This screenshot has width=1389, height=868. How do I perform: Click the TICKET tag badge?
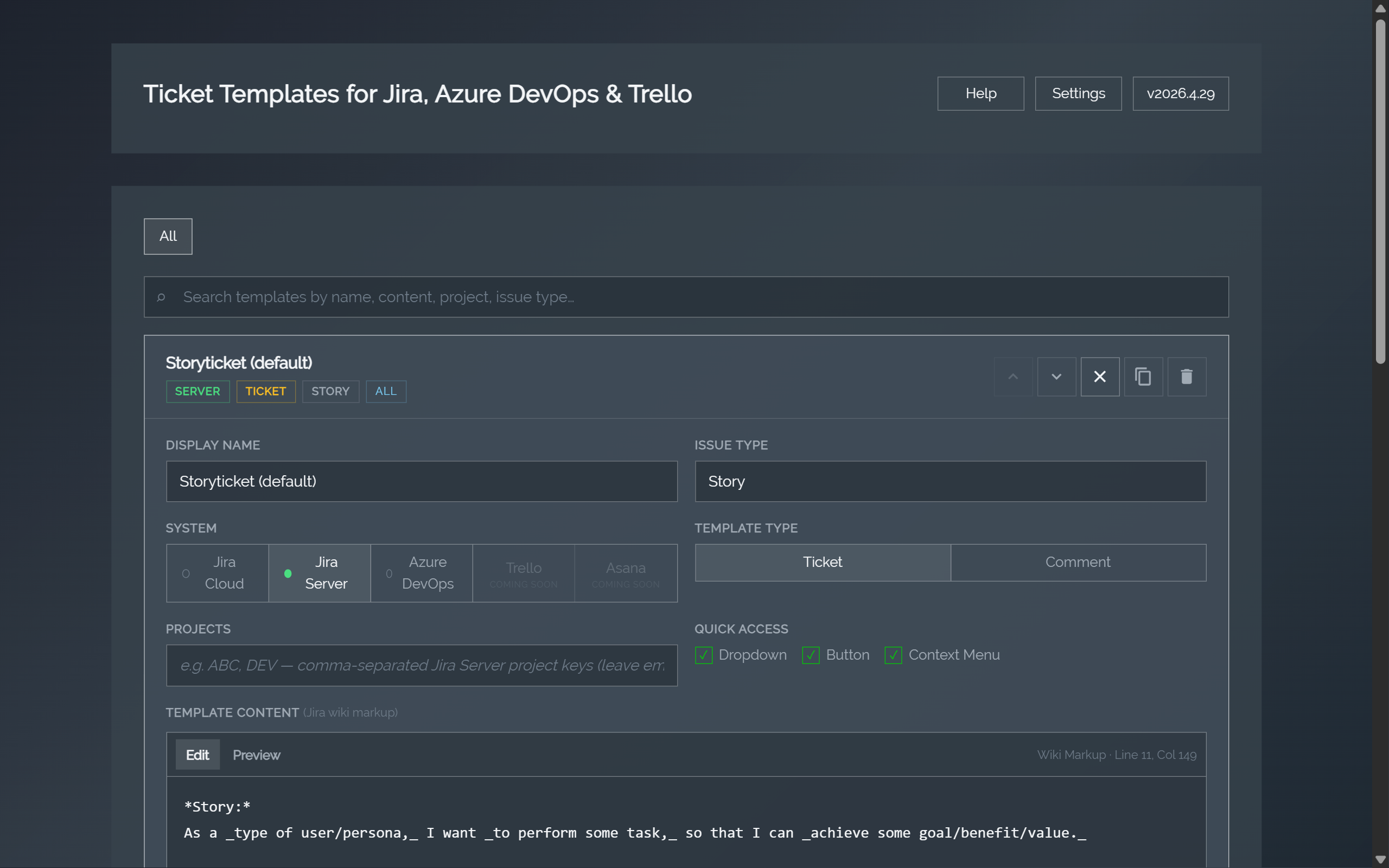click(266, 392)
